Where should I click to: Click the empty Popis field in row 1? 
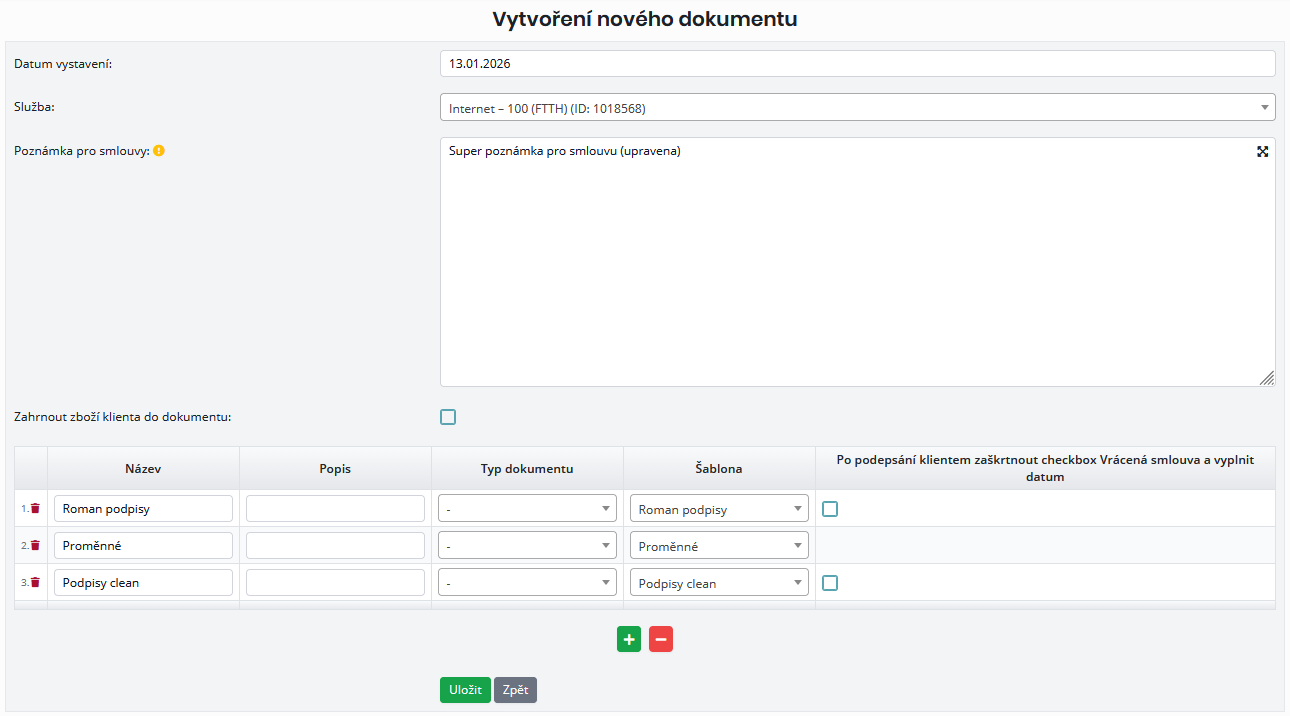(x=335, y=509)
